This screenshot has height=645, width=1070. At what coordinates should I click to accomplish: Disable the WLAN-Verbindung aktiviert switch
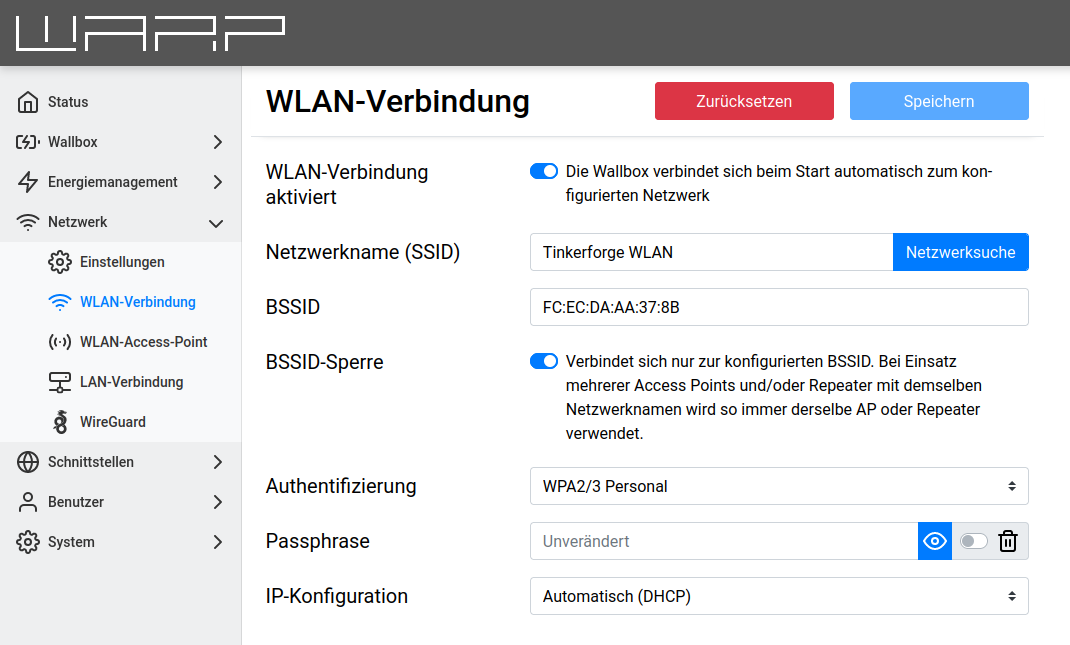[544, 171]
